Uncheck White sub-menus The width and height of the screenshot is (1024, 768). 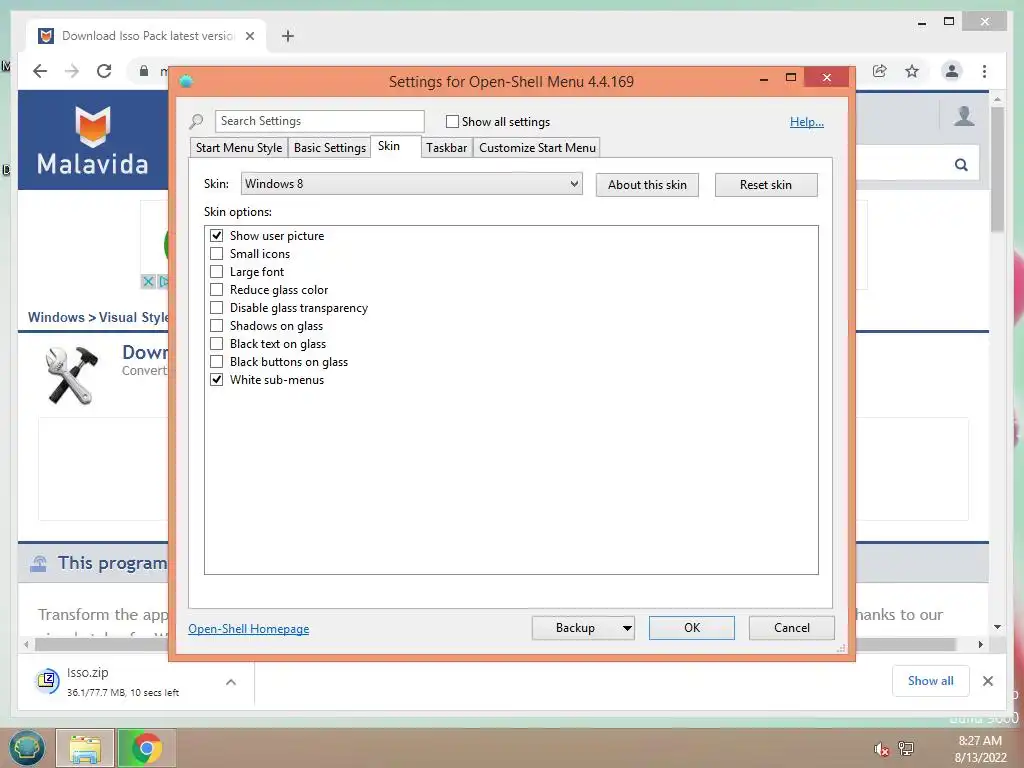click(216, 379)
